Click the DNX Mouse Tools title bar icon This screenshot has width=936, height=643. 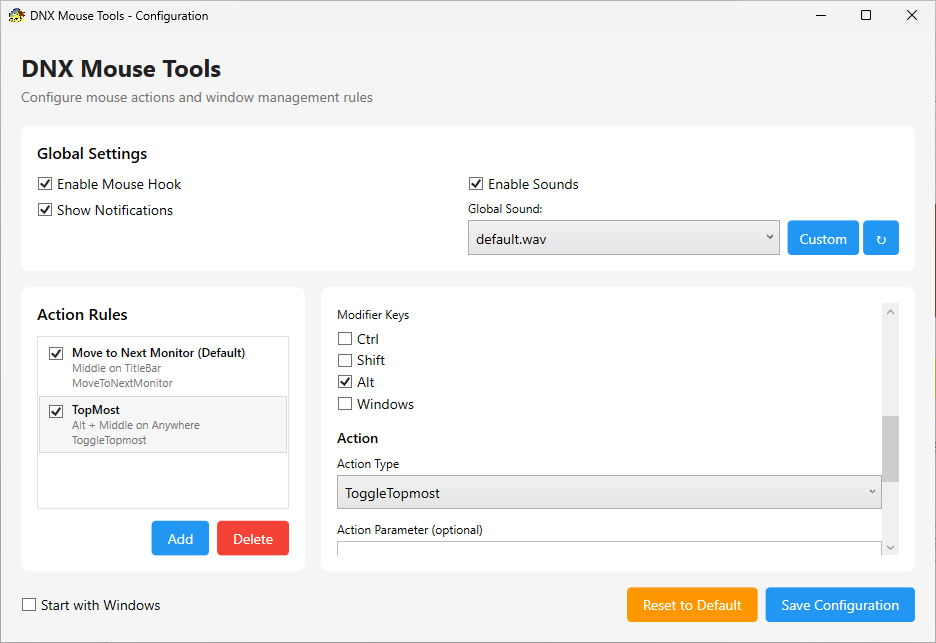[x=16, y=16]
